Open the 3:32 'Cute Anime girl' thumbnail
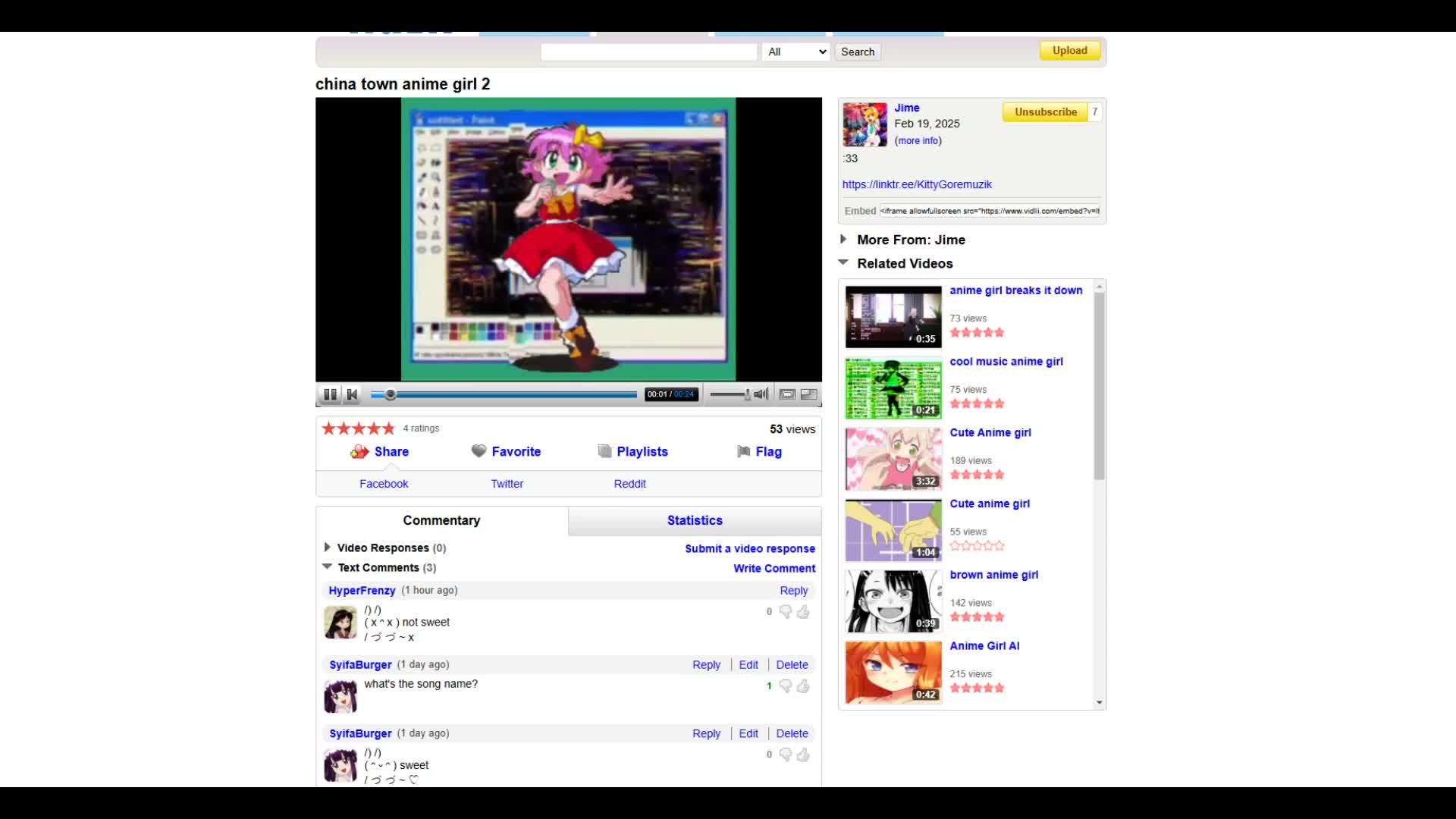 tap(893, 460)
